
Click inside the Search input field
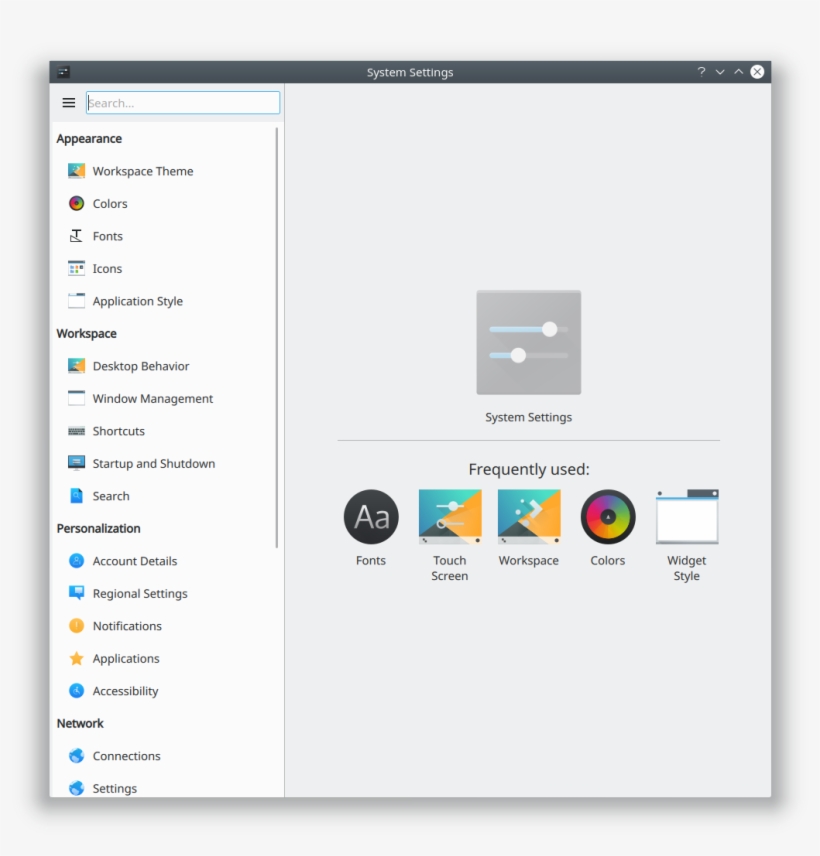[182, 102]
